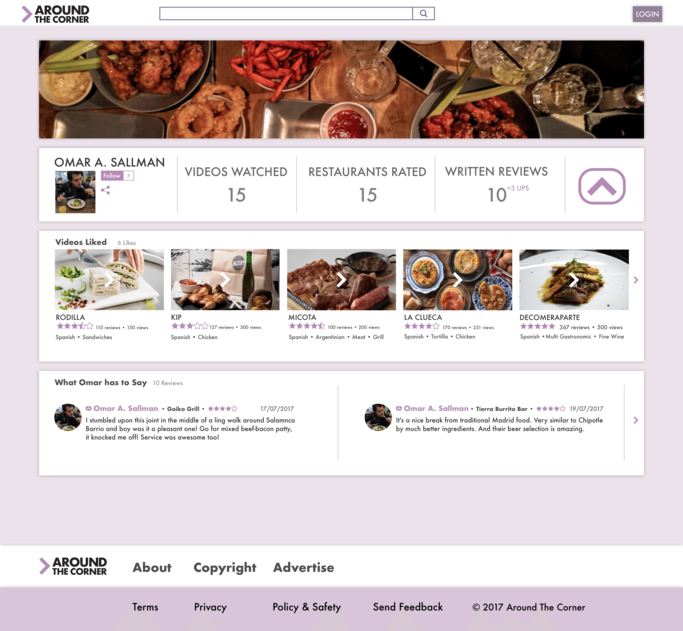Open the Send Feedback link
This screenshot has height=631, width=683.
pos(408,607)
